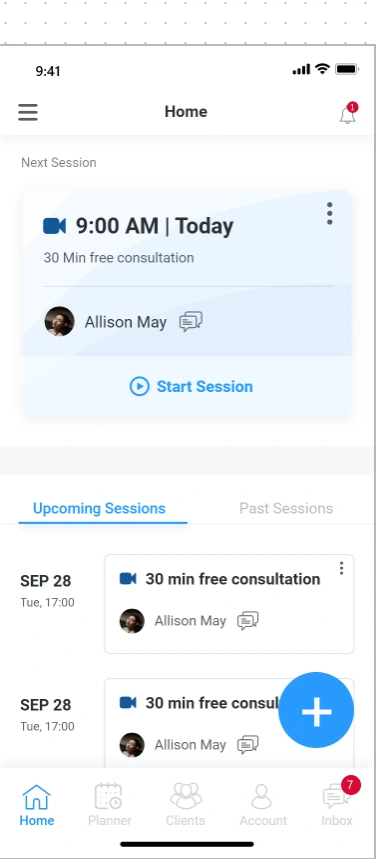Open the hamburger menu
Viewport: 384px width, 859px height.
(x=28, y=112)
